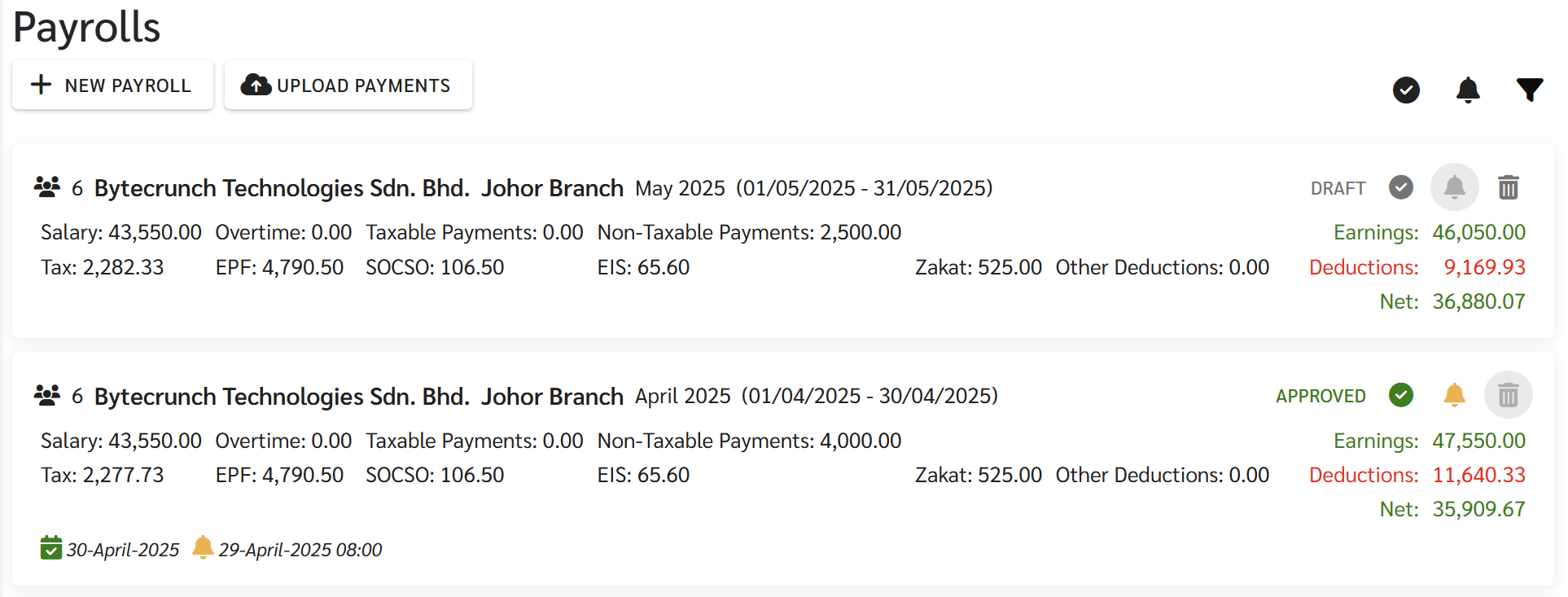
Task: Open the May 2025 payroll title
Action: tap(358, 188)
